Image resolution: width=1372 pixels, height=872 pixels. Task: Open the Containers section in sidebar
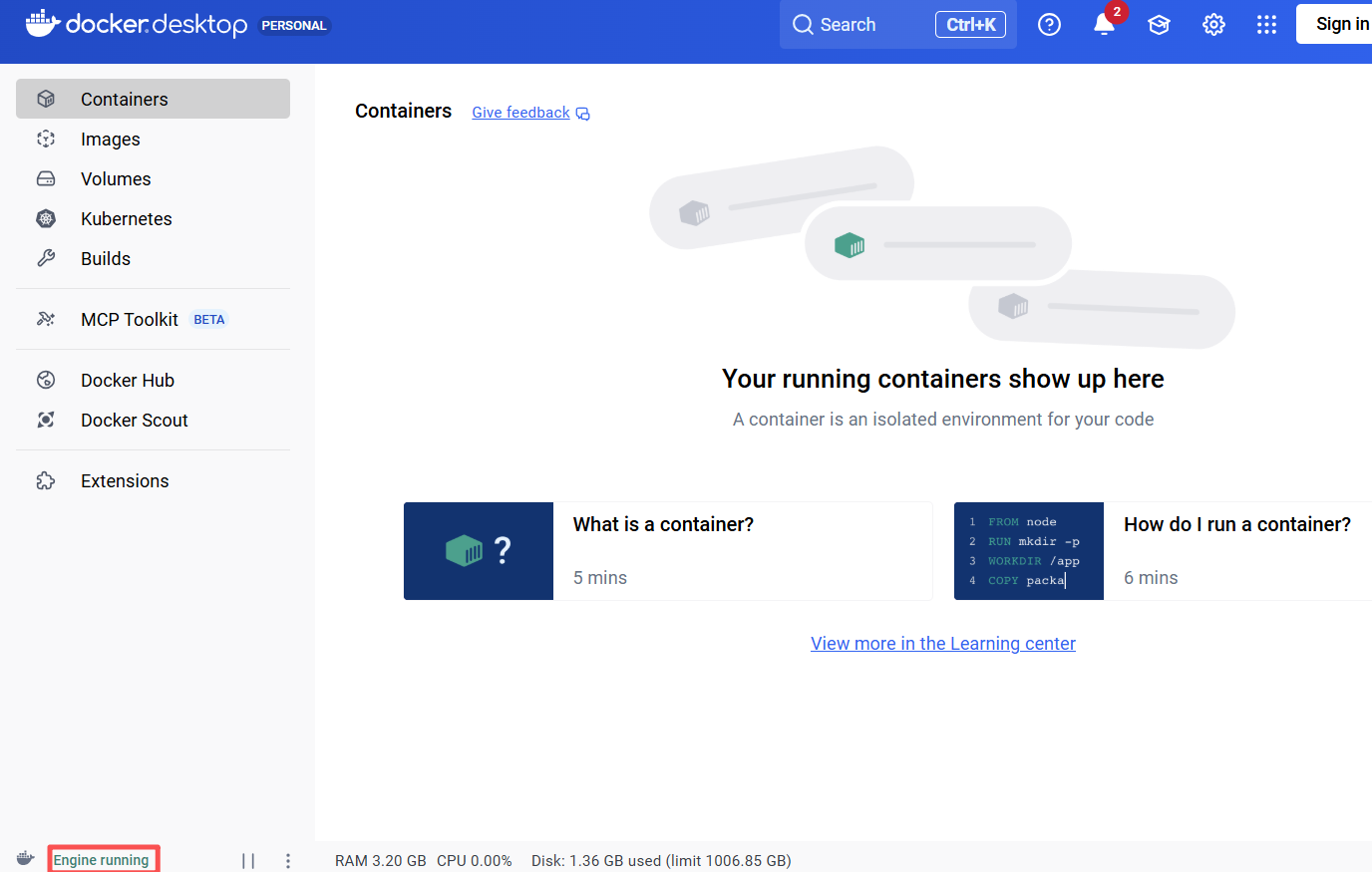[x=153, y=99]
